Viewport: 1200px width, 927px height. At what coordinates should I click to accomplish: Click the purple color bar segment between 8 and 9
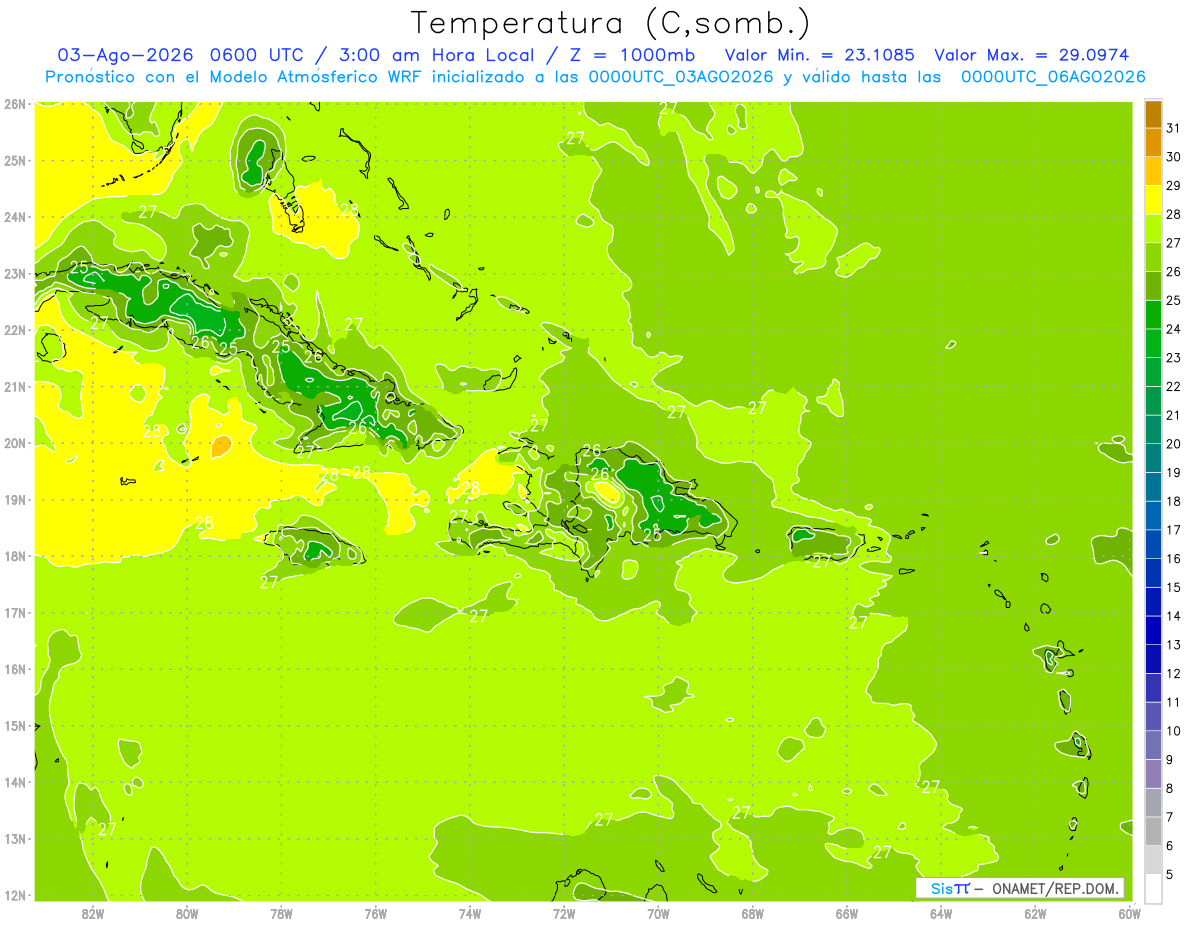point(1153,773)
